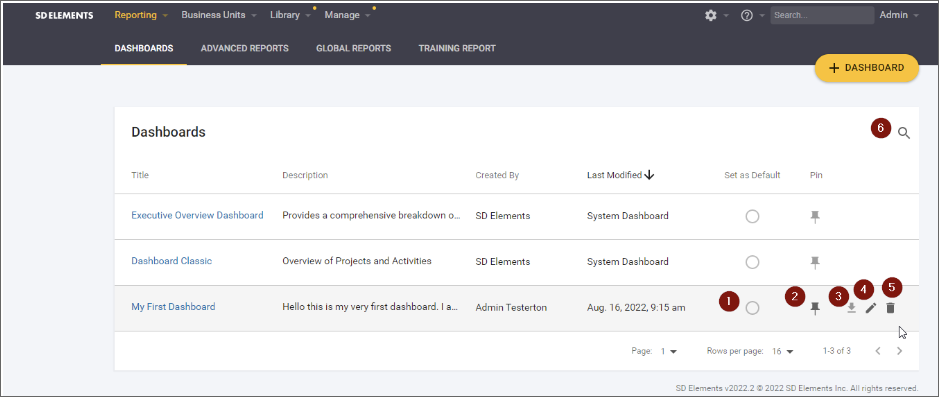Delete My First Dashboard with trash icon
The height and width of the screenshot is (397, 939).
click(890, 308)
